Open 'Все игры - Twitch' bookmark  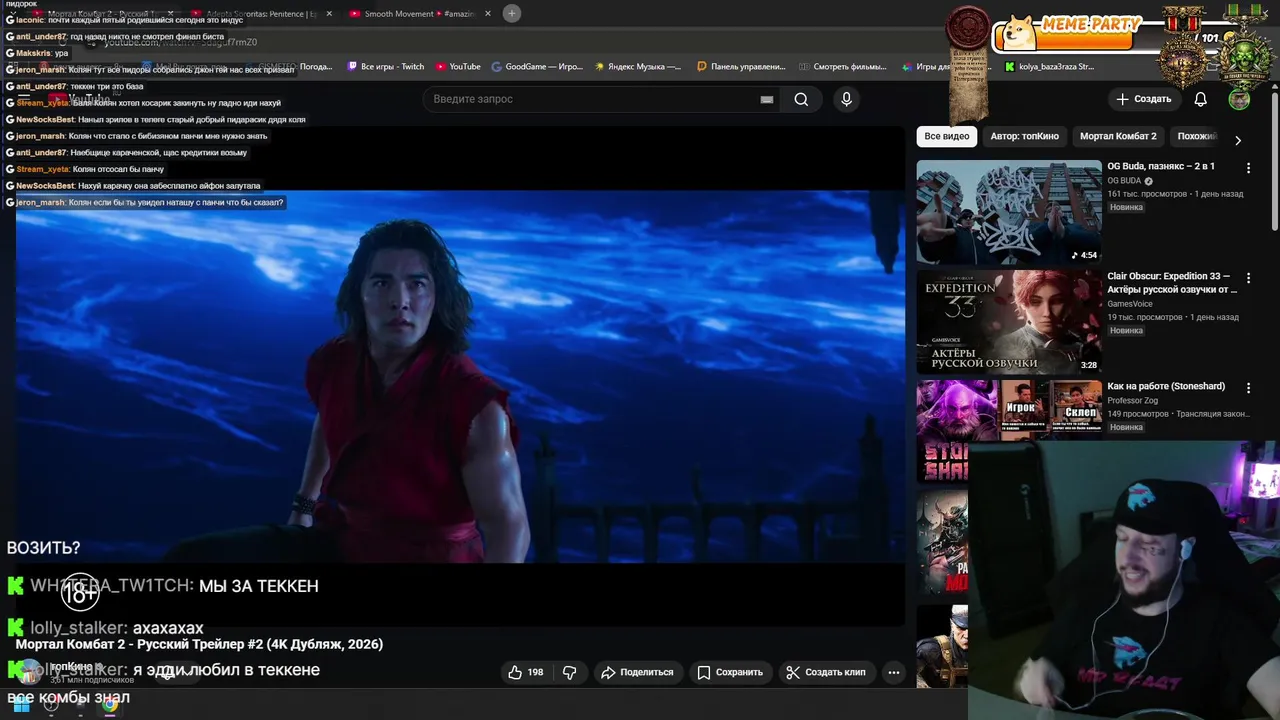coord(386,67)
